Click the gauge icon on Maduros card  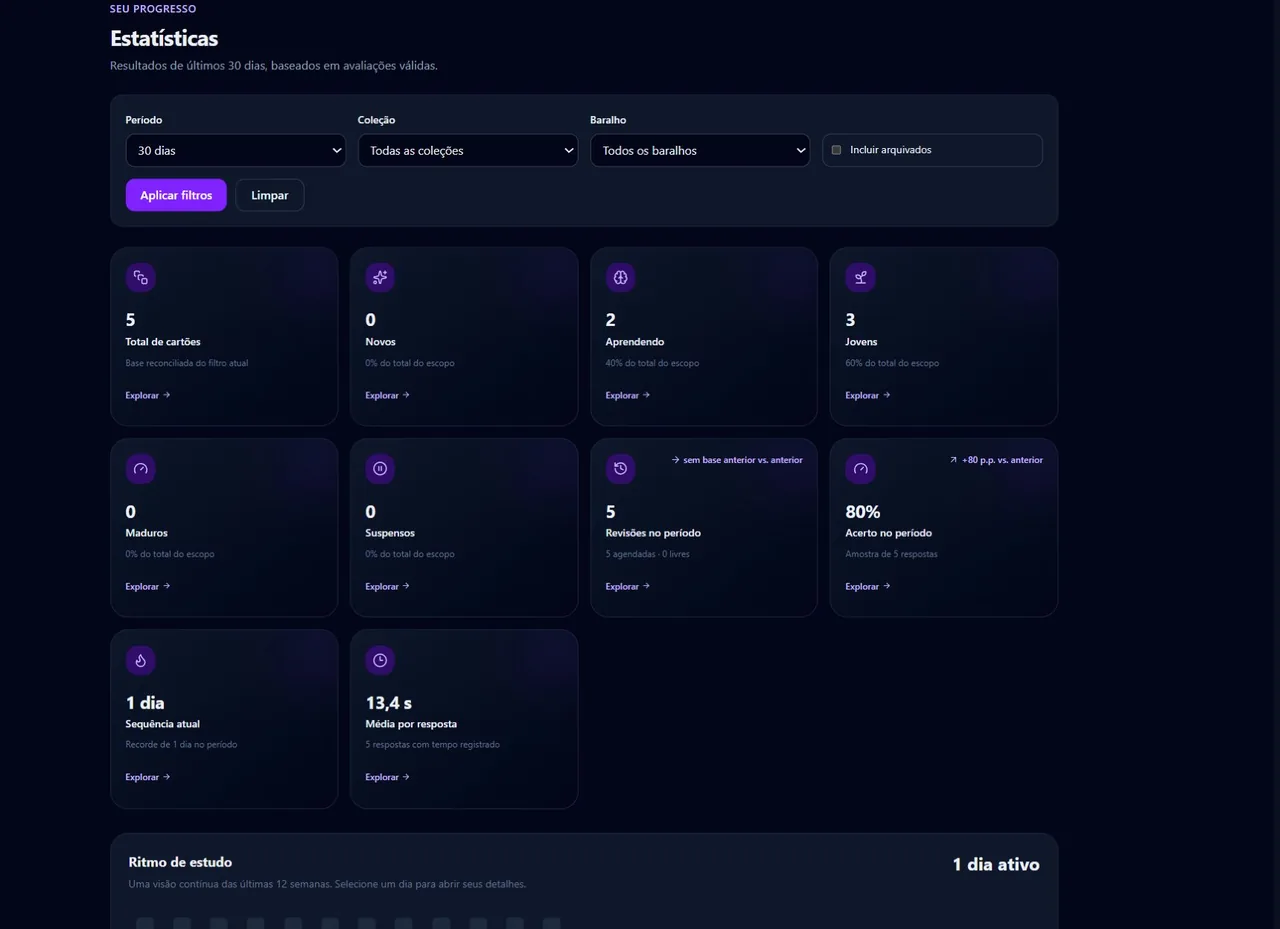tap(141, 468)
